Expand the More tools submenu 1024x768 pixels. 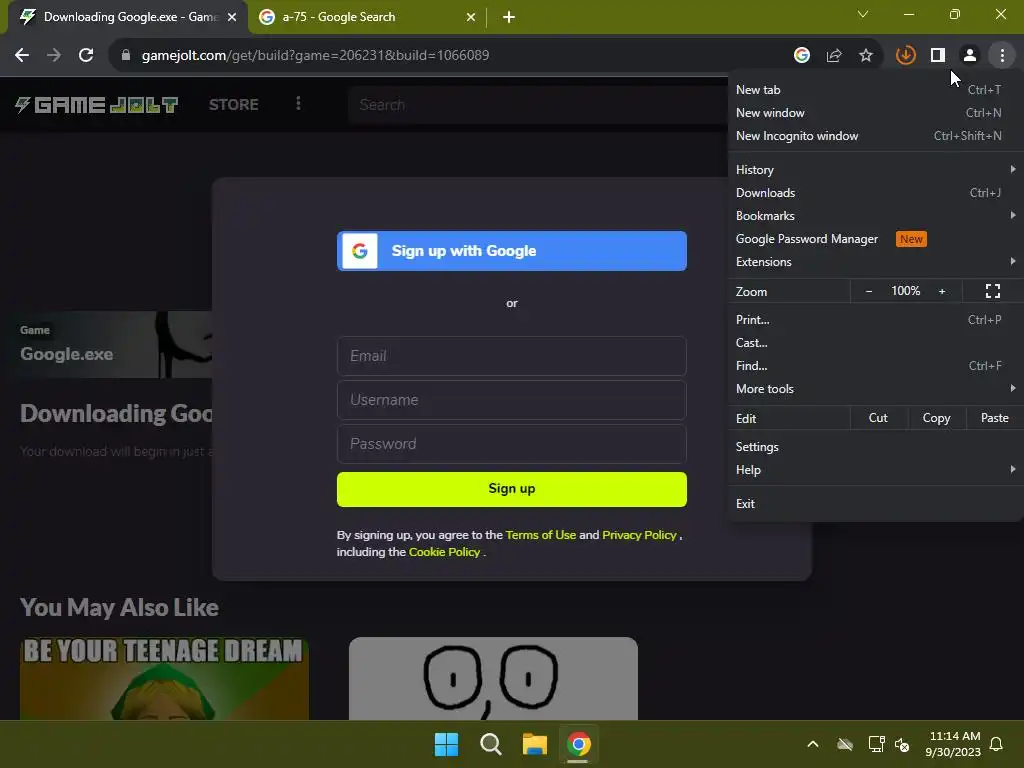click(x=875, y=388)
